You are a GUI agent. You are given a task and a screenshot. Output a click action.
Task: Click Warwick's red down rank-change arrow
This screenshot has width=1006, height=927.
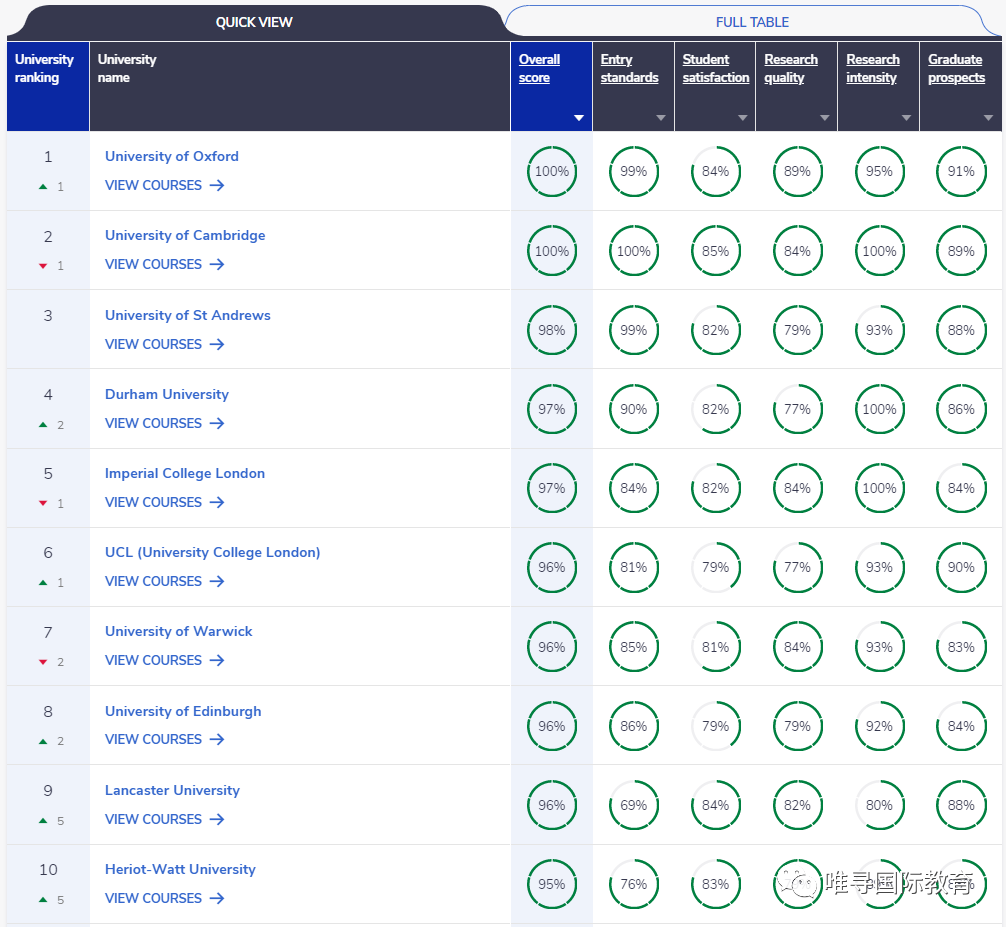(x=43, y=661)
